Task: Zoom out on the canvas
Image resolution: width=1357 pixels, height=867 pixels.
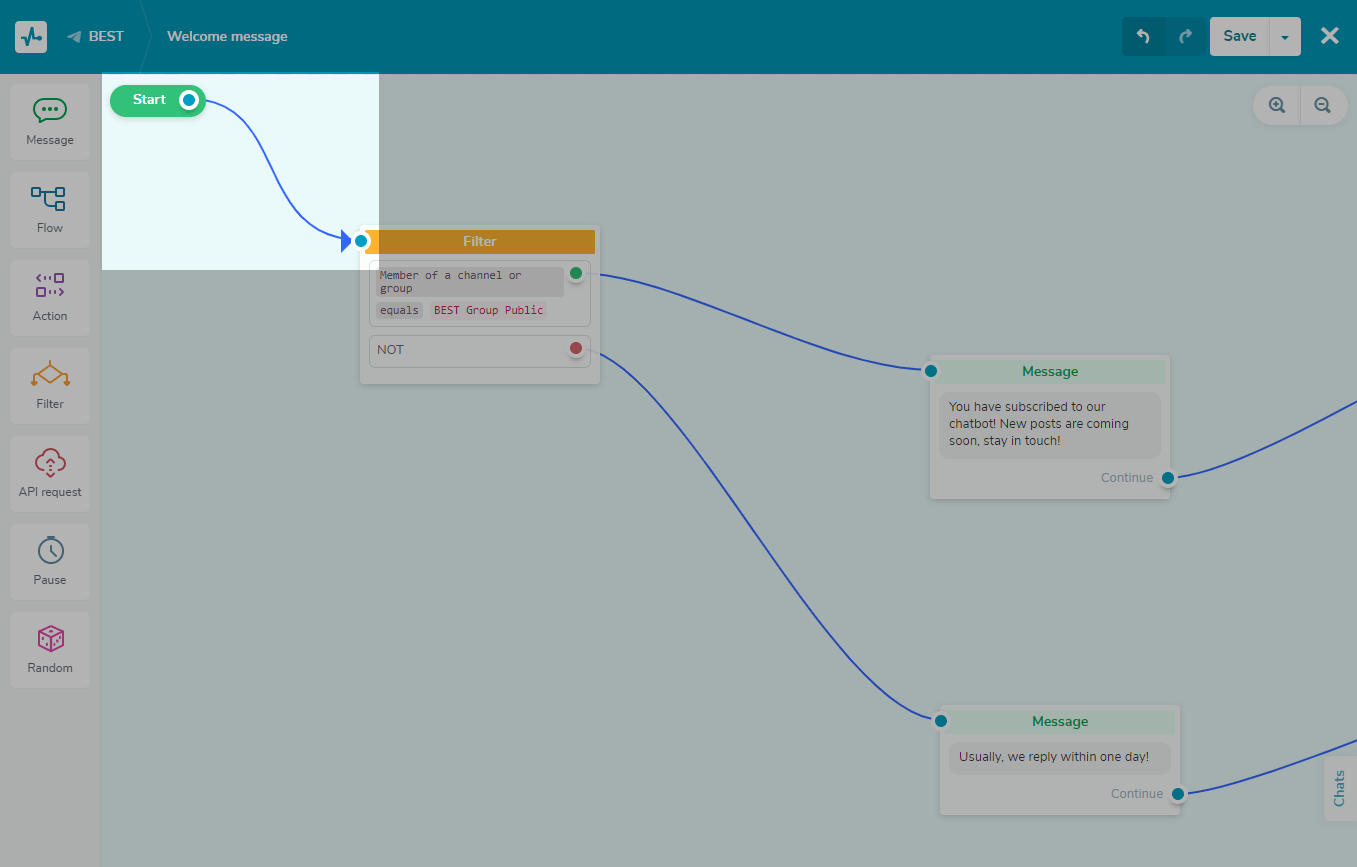Action: click(1322, 105)
